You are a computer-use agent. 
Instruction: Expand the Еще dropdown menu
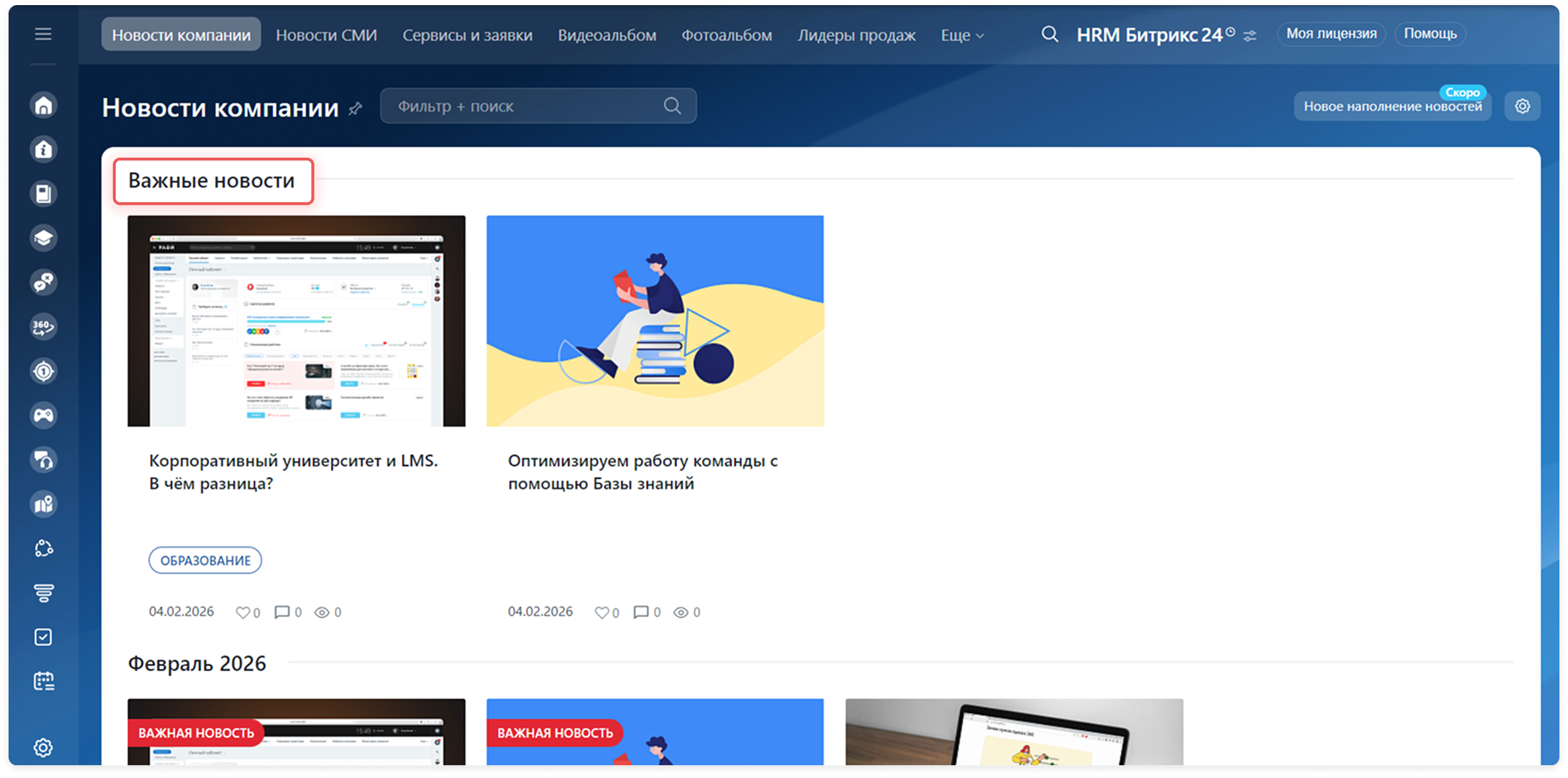tap(962, 35)
